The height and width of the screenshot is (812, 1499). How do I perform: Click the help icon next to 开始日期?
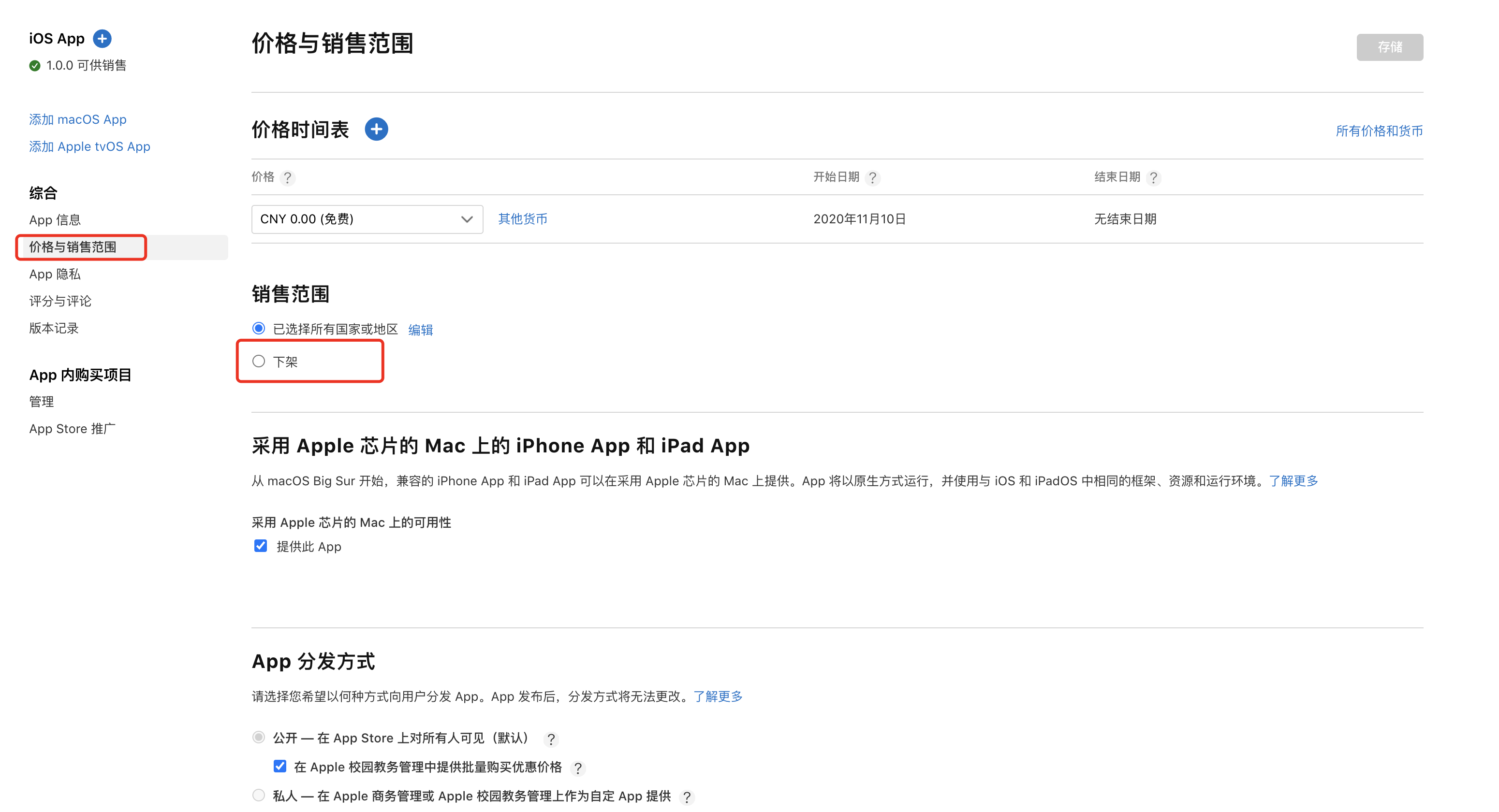[872, 177]
